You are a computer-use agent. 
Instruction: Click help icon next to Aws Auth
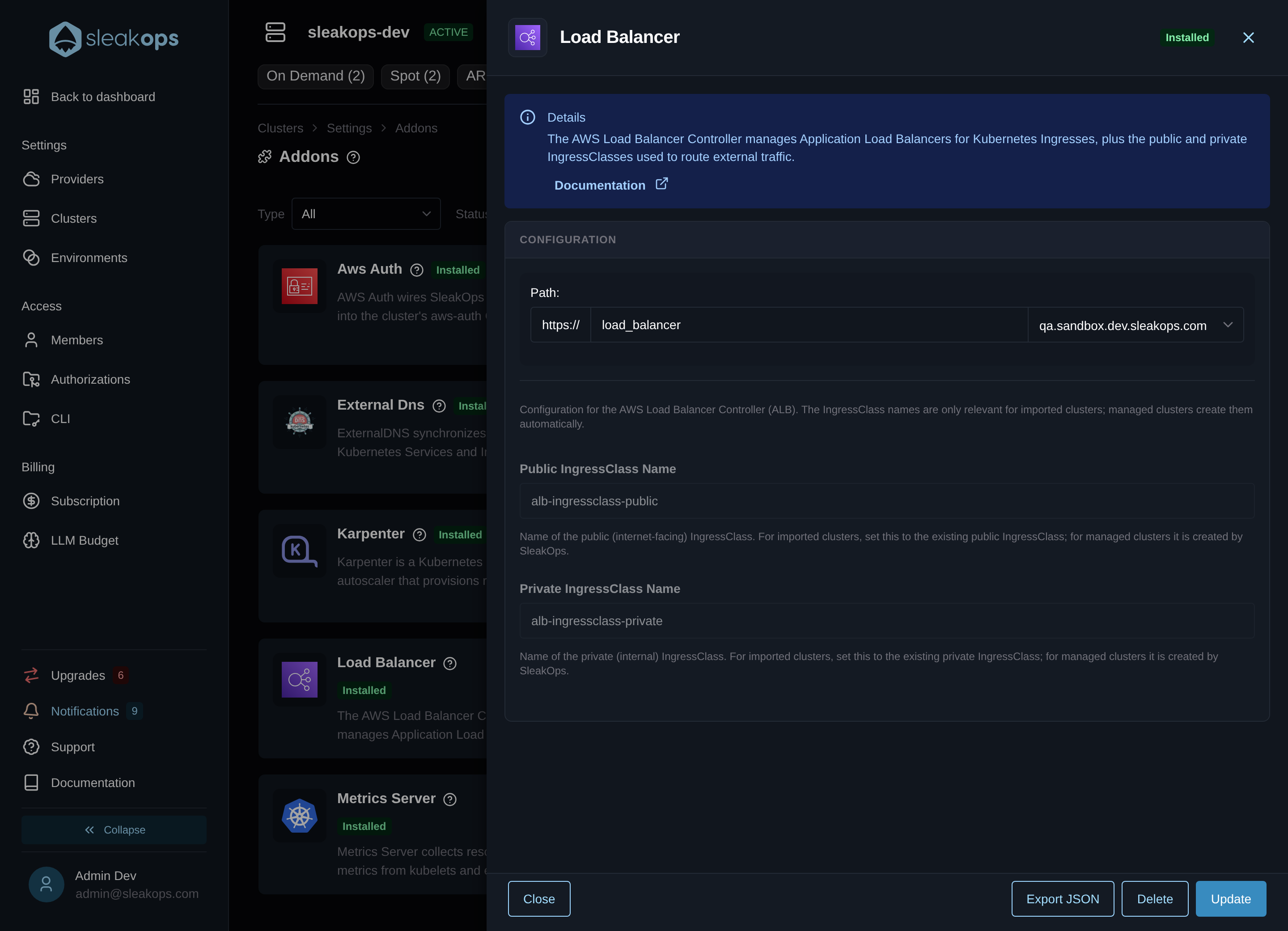click(x=417, y=270)
